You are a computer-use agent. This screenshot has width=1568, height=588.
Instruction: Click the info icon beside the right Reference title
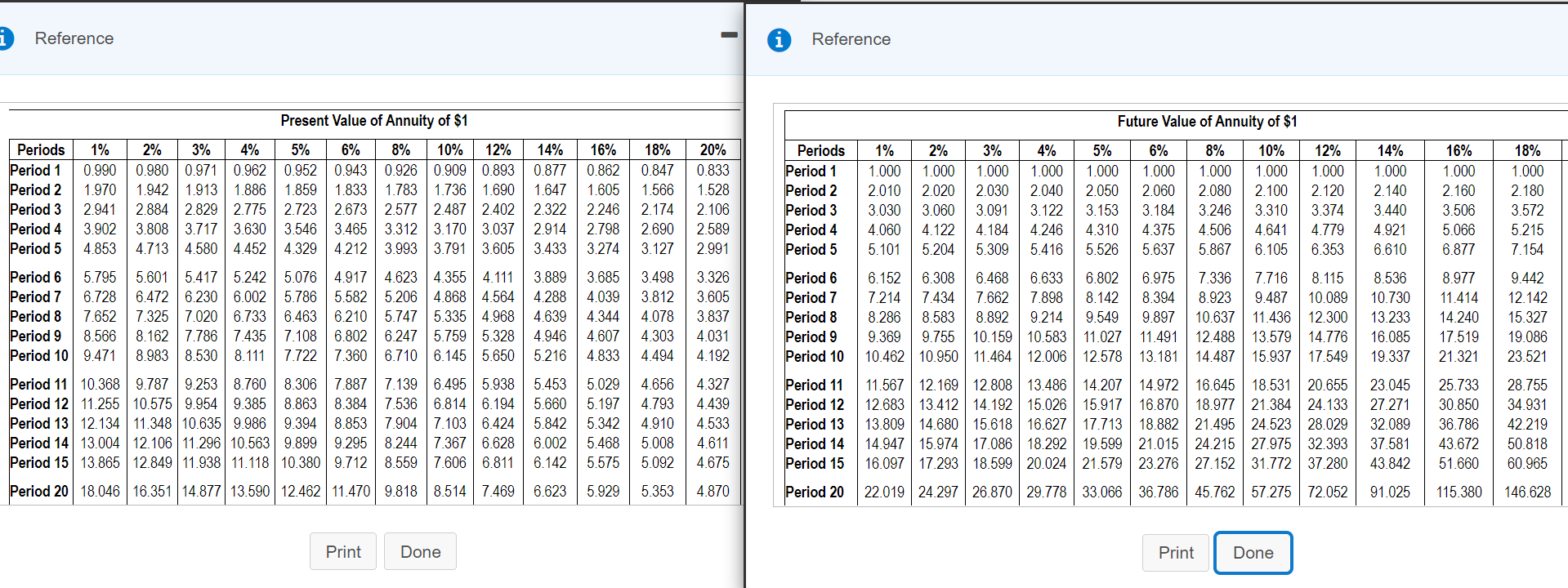tap(780, 39)
